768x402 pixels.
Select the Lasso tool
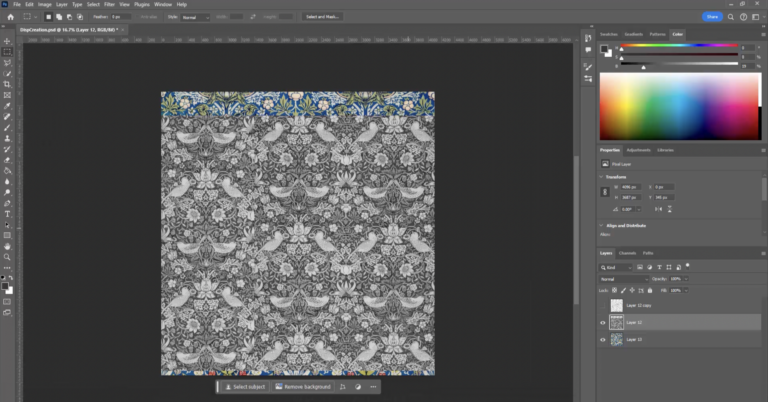(8, 62)
